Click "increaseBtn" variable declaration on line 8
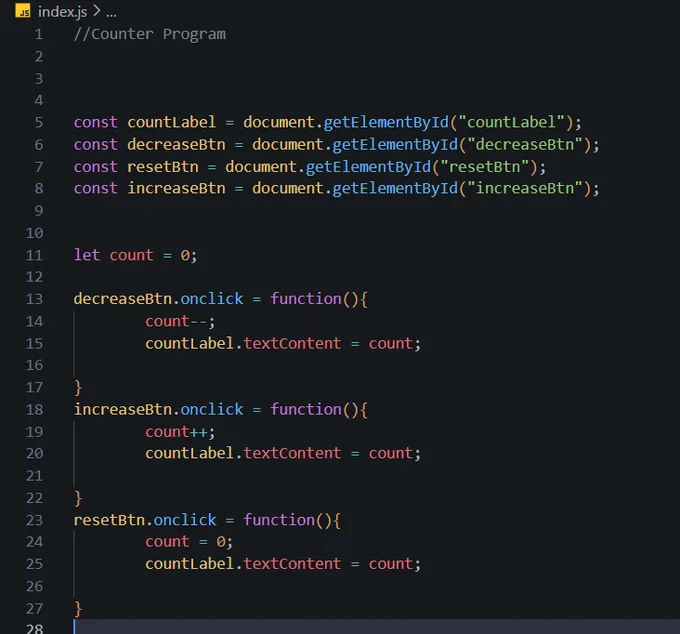The height and width of the screenshot is (634, 680). coord(177,189)
